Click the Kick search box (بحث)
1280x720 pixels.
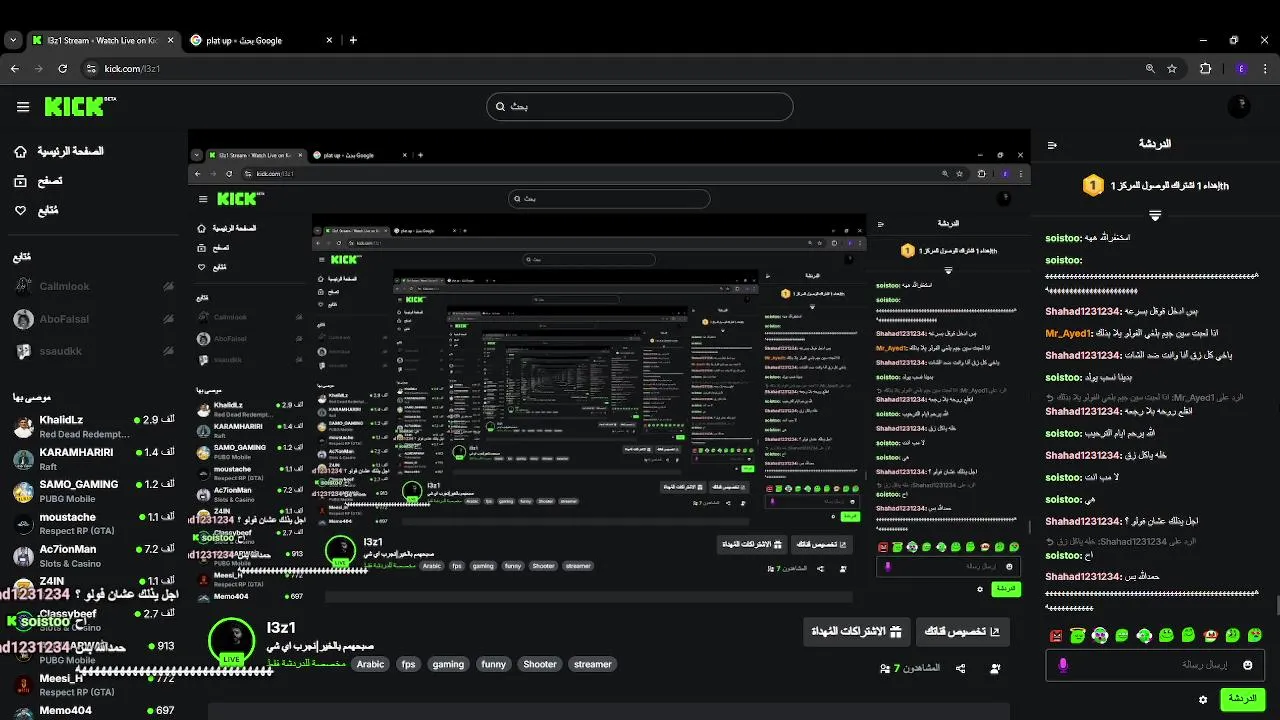pos(640,106)
